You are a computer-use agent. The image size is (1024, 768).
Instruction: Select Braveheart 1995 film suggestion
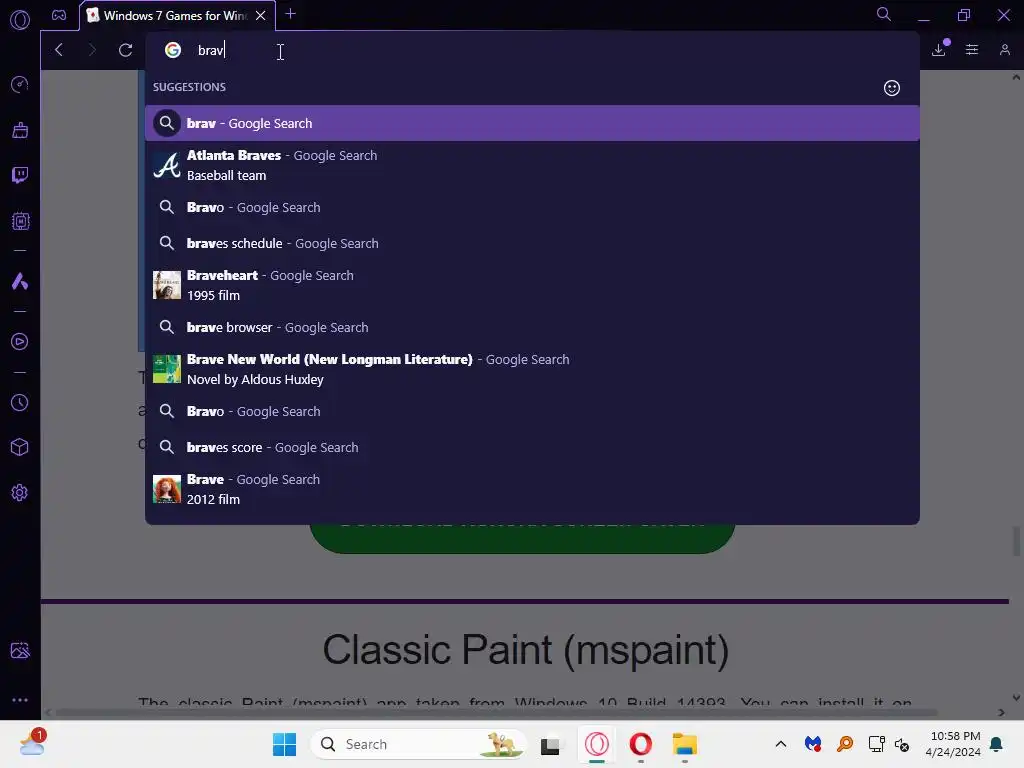point(532,285)
